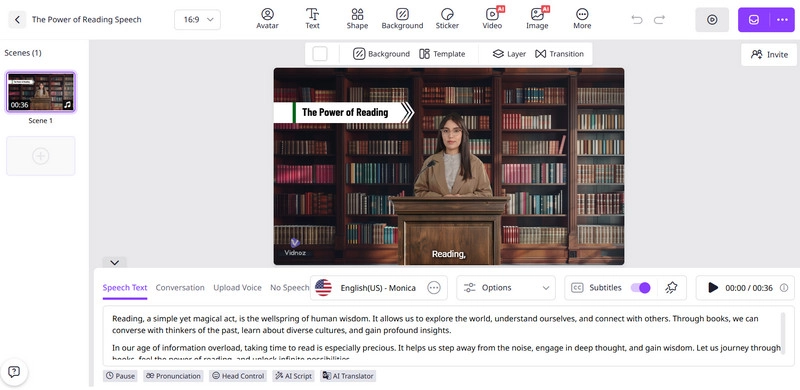This screenshot has height=390, width=800.
Task: Select the avatar woman on canvas
Action: coord(453,156)
